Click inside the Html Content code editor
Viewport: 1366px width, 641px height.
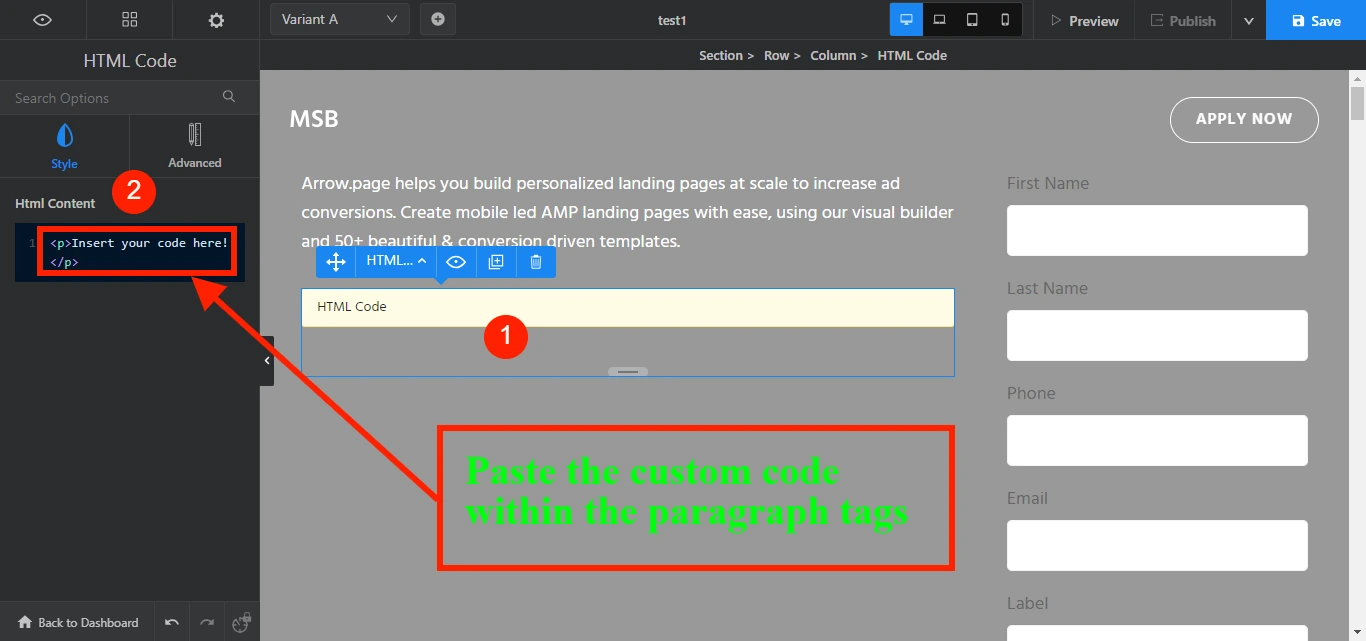click(130, 252)
